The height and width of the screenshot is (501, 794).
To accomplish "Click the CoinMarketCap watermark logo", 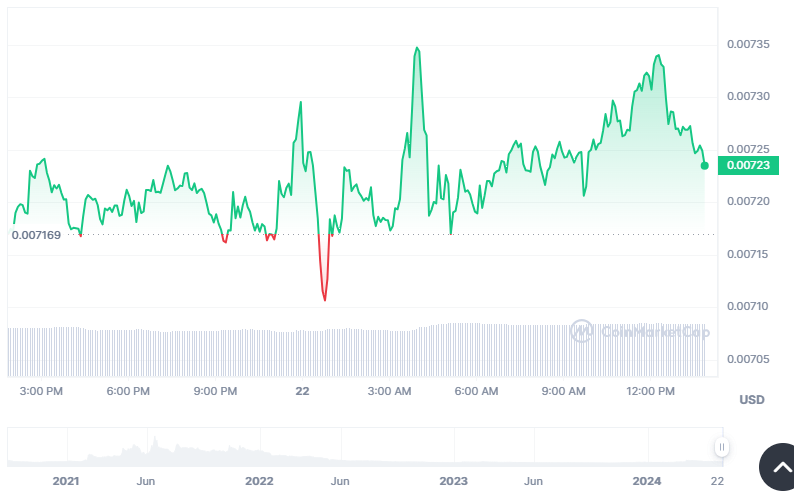I will tap(640, 331).
